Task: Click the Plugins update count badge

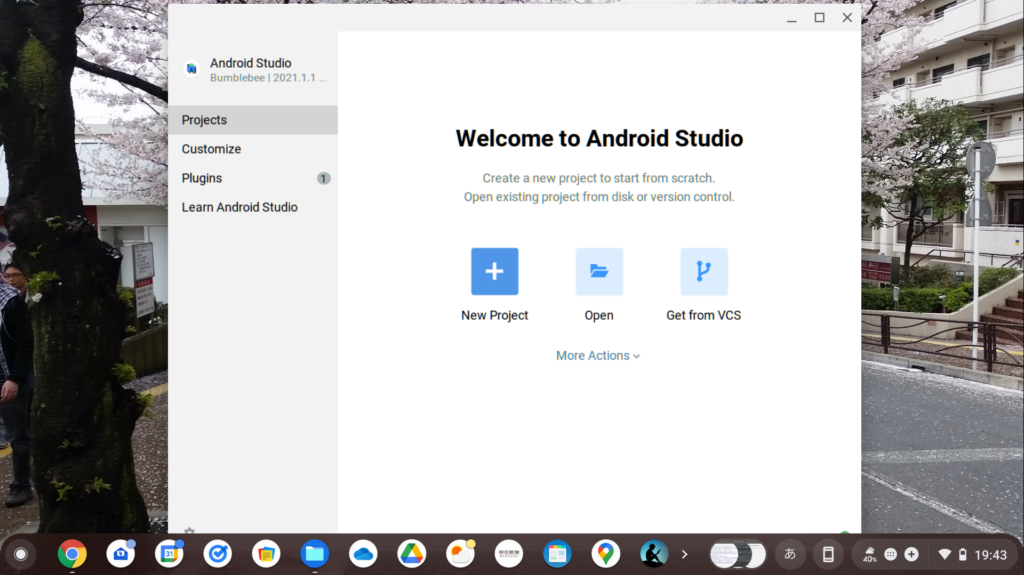Action: [323, 178]
